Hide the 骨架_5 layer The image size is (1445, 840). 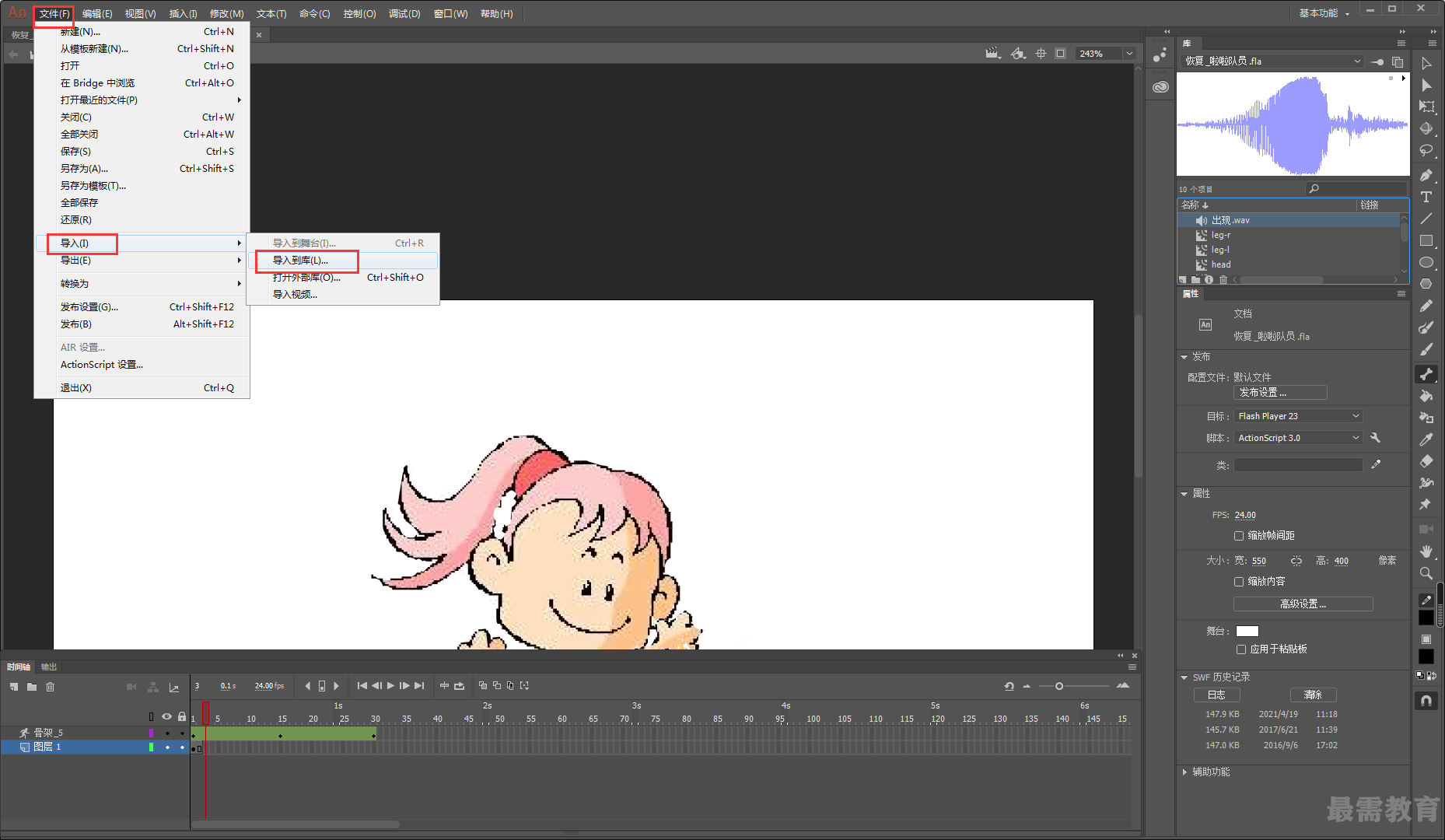[167, 733]
